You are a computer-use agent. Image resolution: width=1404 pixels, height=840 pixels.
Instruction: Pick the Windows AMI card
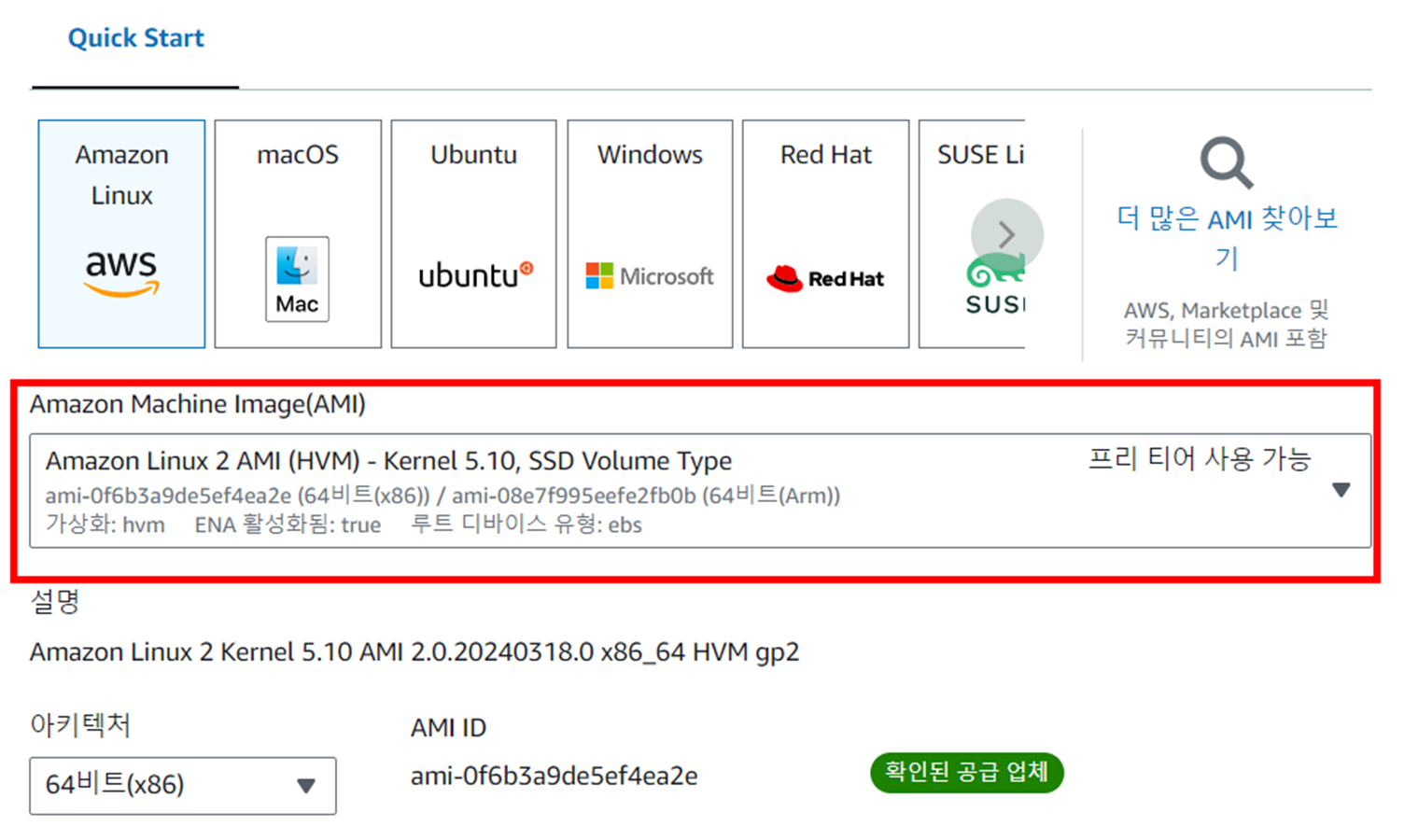tap(650, 233)
